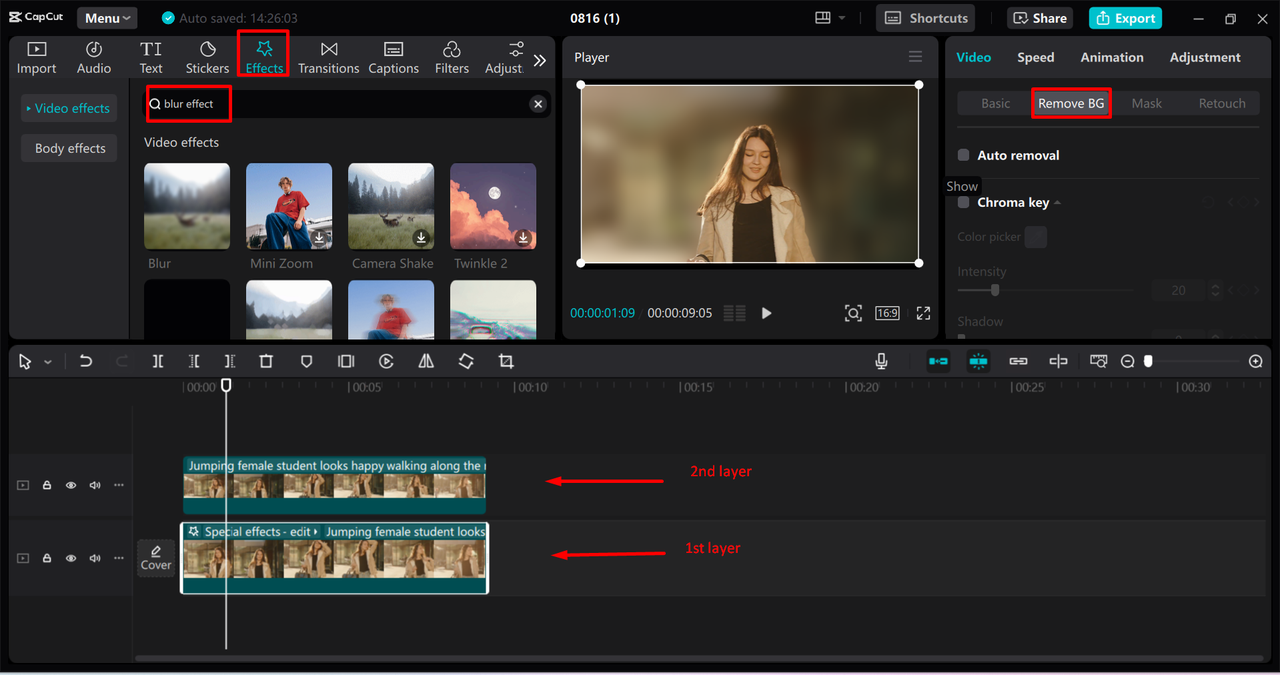Pick color with the Color picker swatch
1280x675 pixels.
point(1036,237)
